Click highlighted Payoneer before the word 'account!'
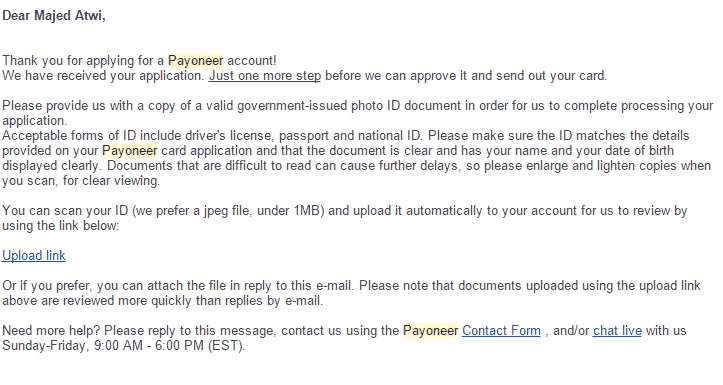The height and width of the screenshot is (385, 723). (x=196, y=60)
